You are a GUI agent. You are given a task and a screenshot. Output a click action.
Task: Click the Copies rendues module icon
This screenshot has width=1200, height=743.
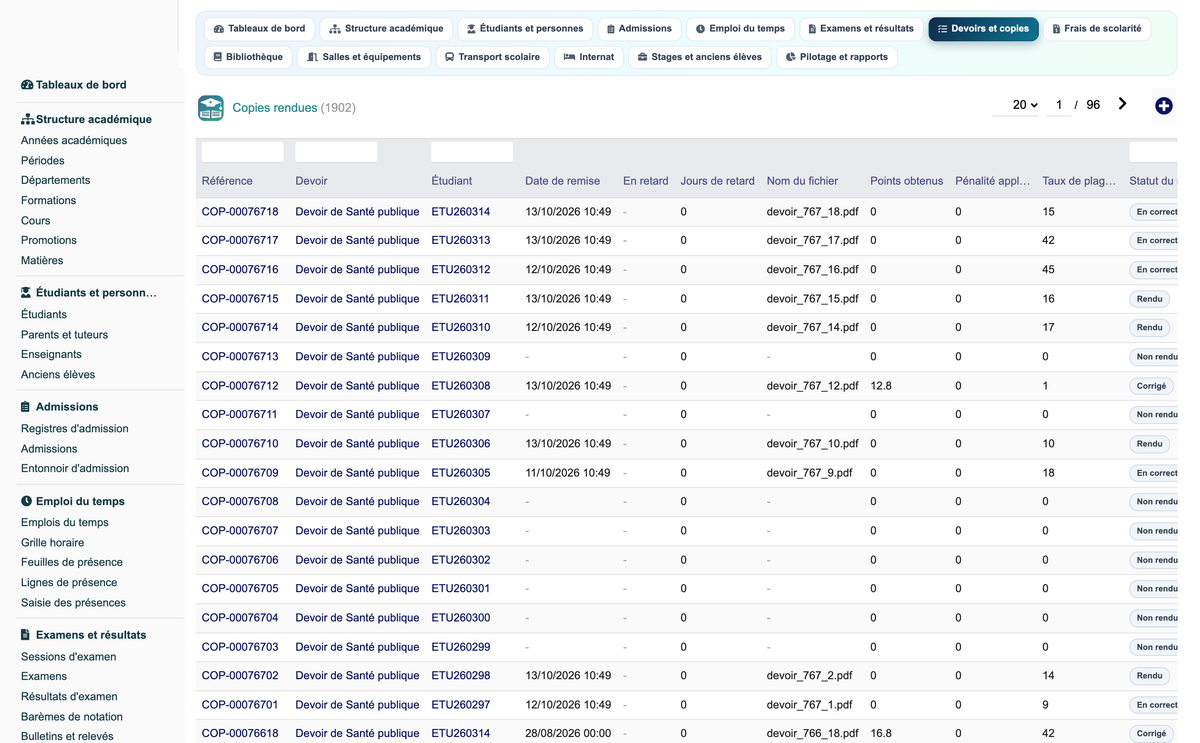(x=211, y=108)
